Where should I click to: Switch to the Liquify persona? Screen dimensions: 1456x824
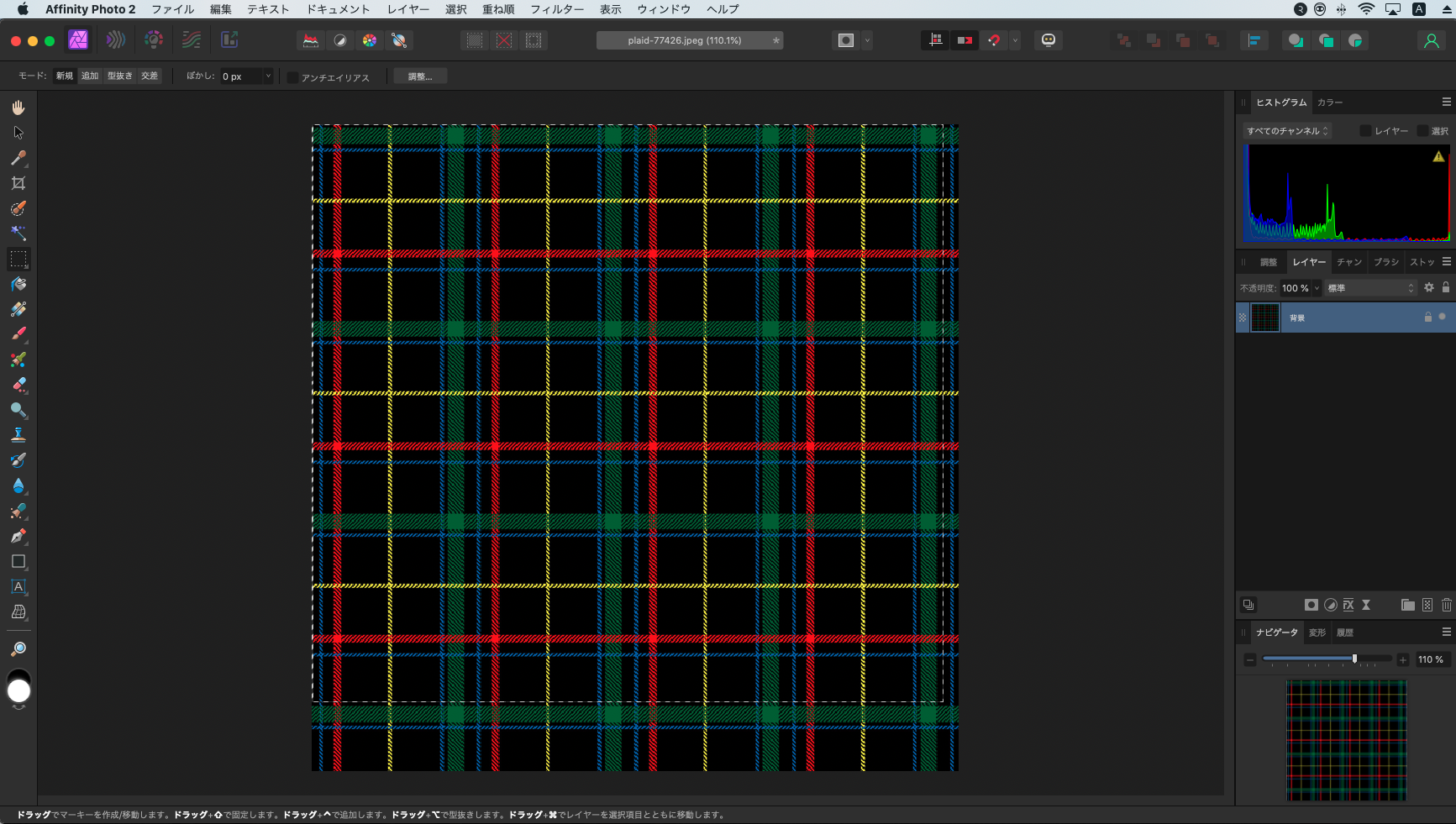(116, 39)
